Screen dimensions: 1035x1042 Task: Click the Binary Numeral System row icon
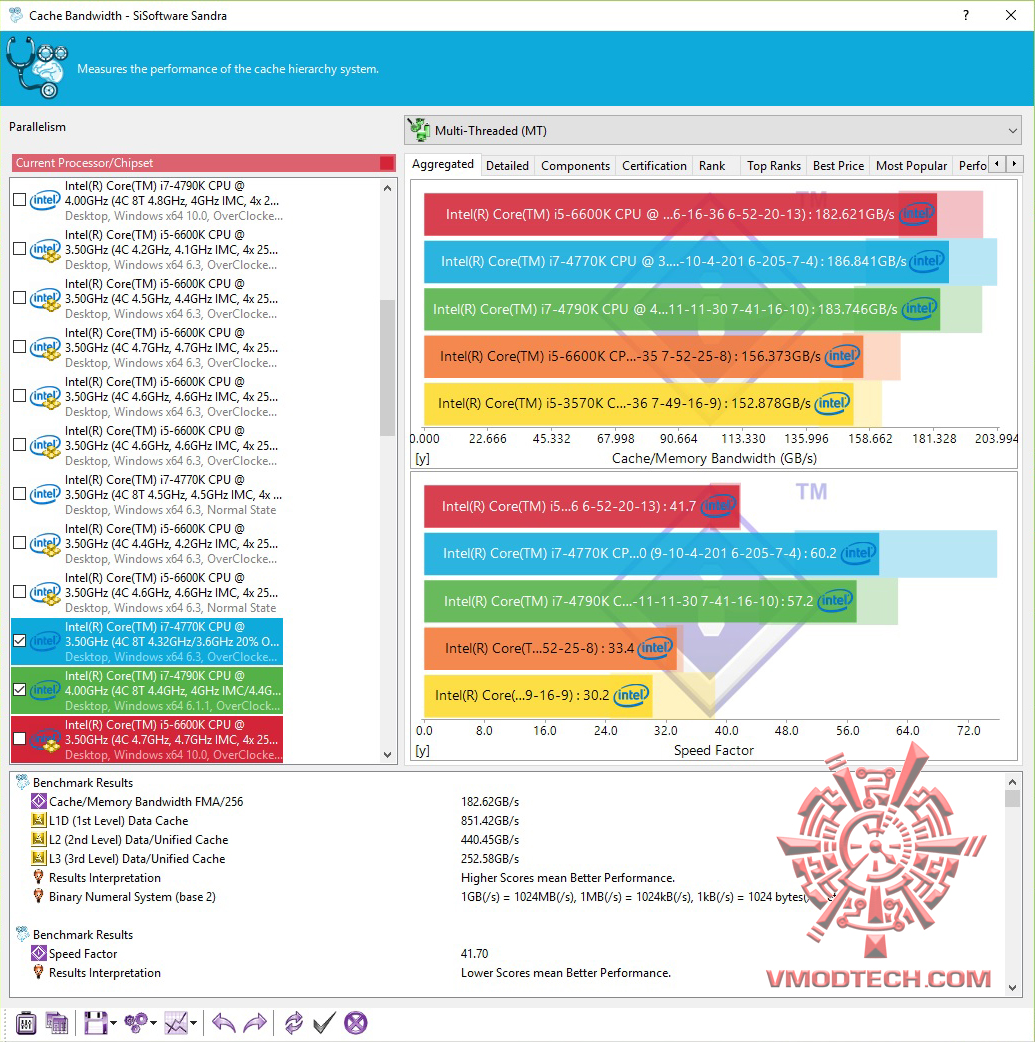pyautogui.click(x=39, y=896)
